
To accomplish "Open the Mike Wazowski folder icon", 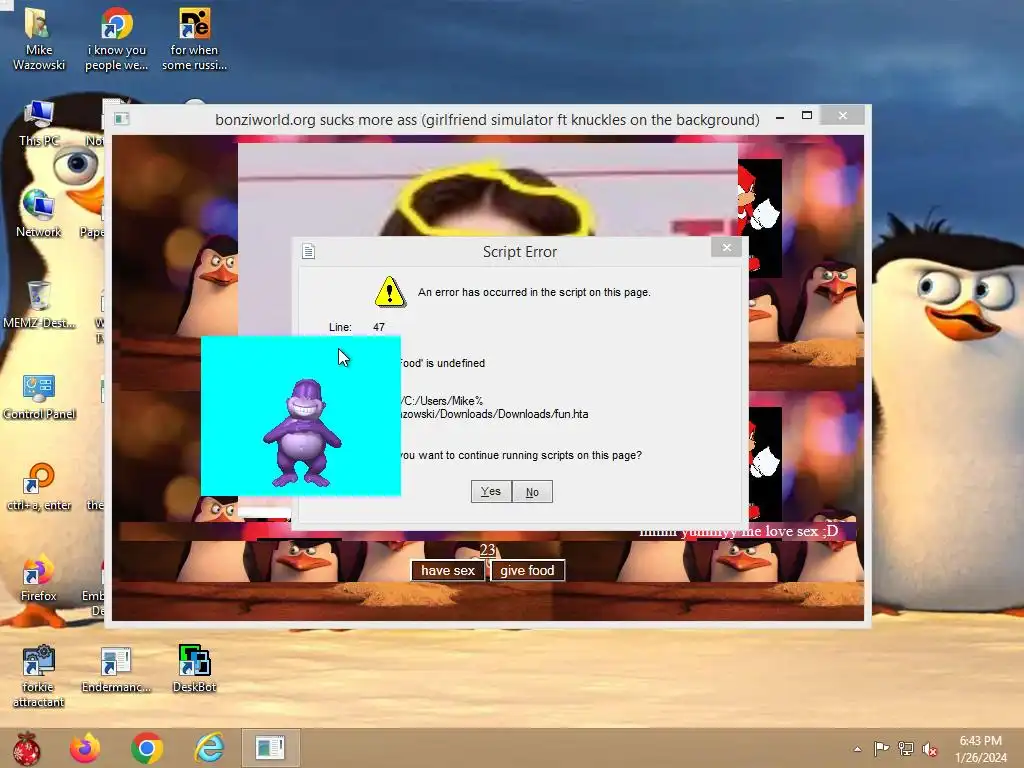I will (x=39, y=38).
